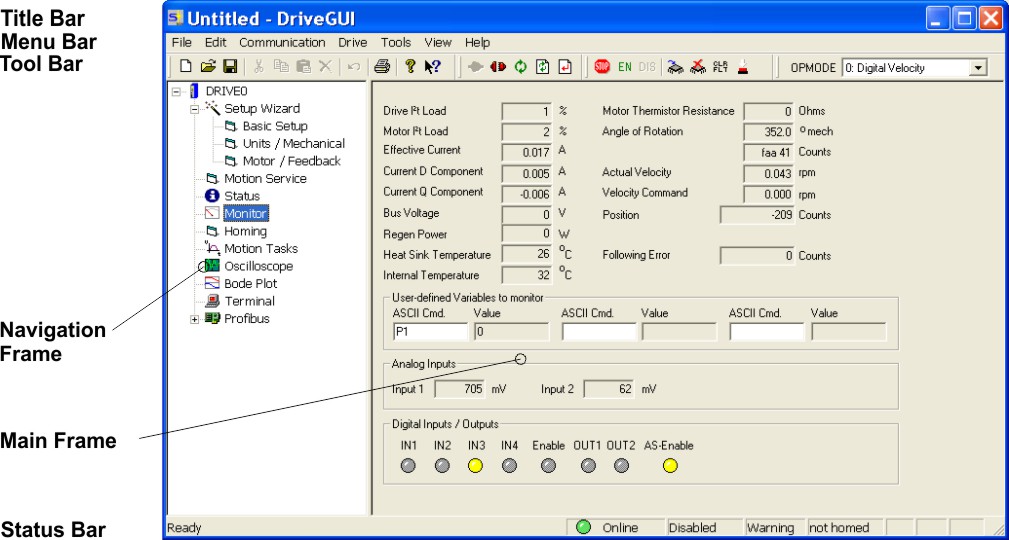The image size is (1009, 540).
Task: Click the AS-Enable yellow indicator
Action: coord(669,465)
